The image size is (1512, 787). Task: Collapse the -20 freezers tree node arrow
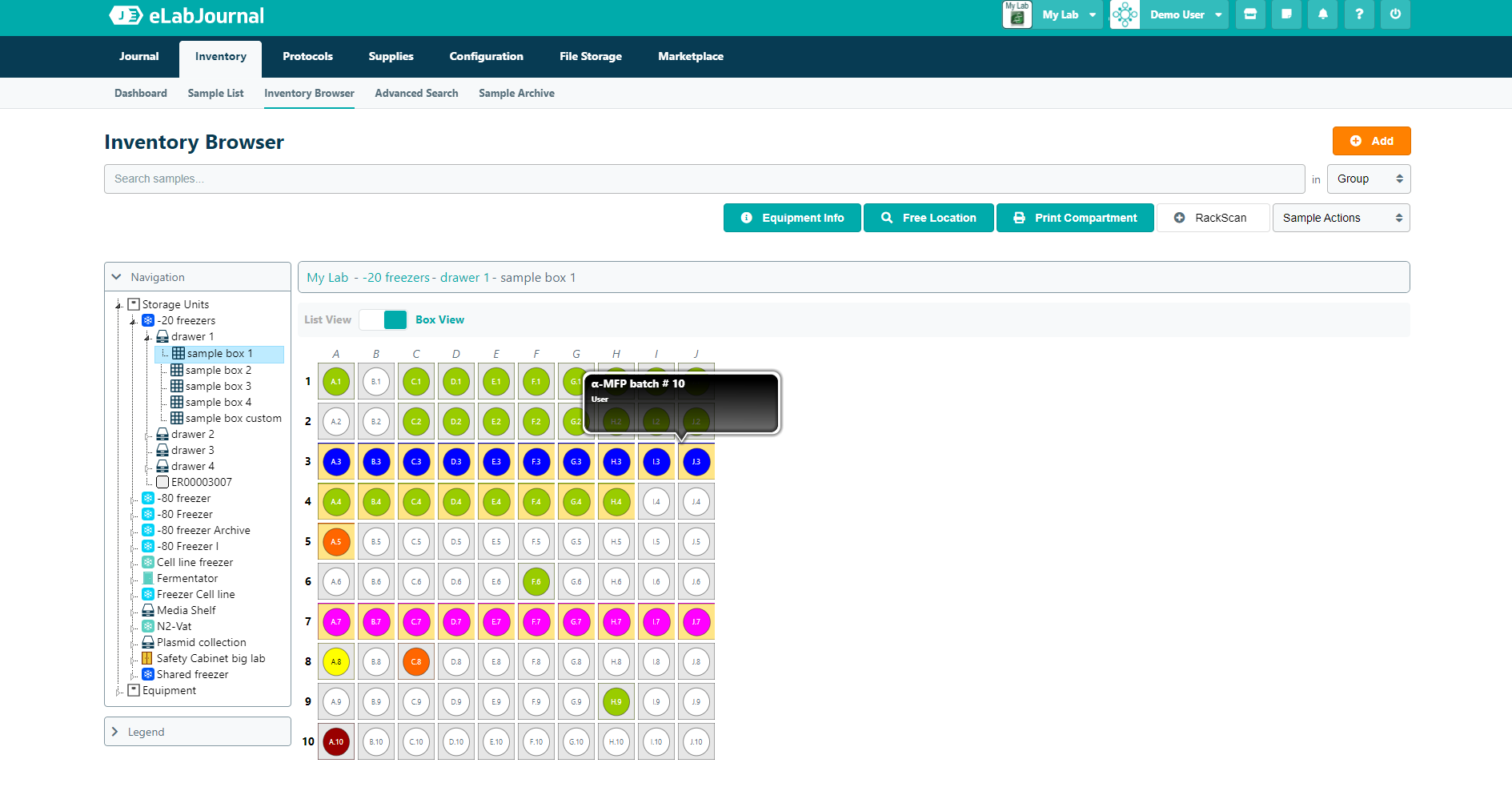click(x=134, y=321)
